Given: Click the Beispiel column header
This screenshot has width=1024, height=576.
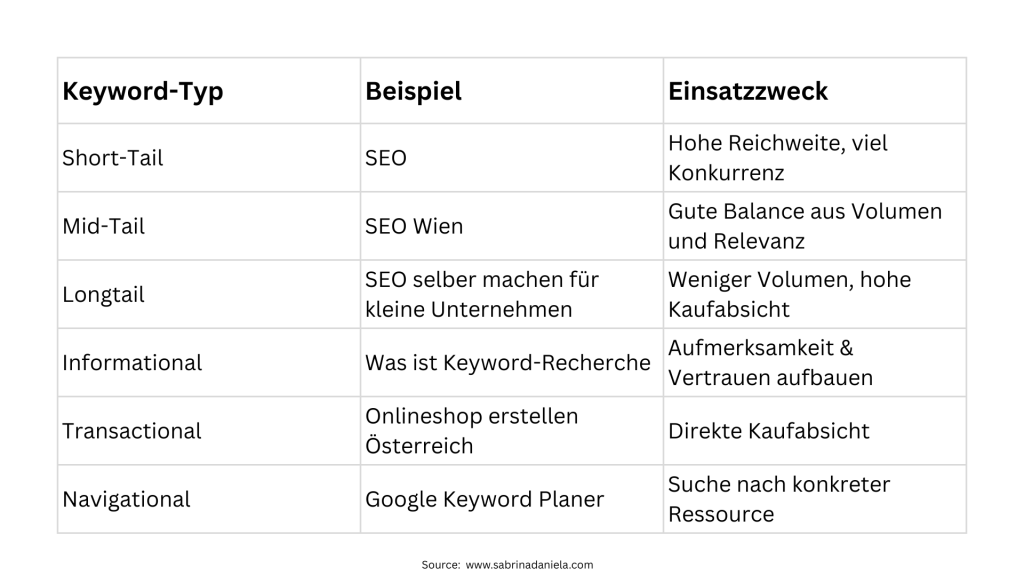Looking at the screenshot, I should [x=414, y=91].
